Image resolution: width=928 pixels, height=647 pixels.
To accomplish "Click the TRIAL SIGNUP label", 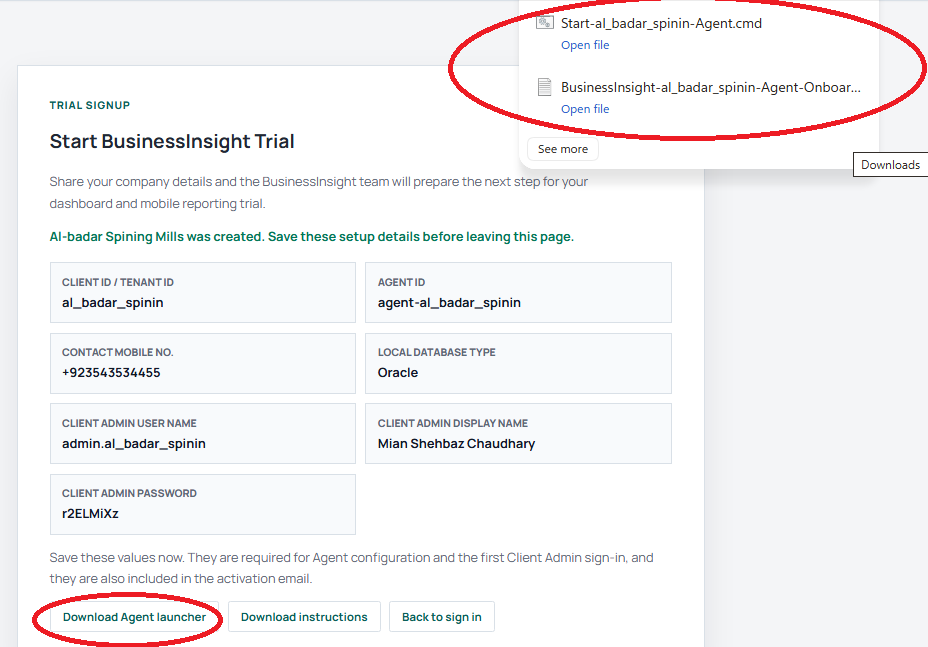I will (90, 105).
